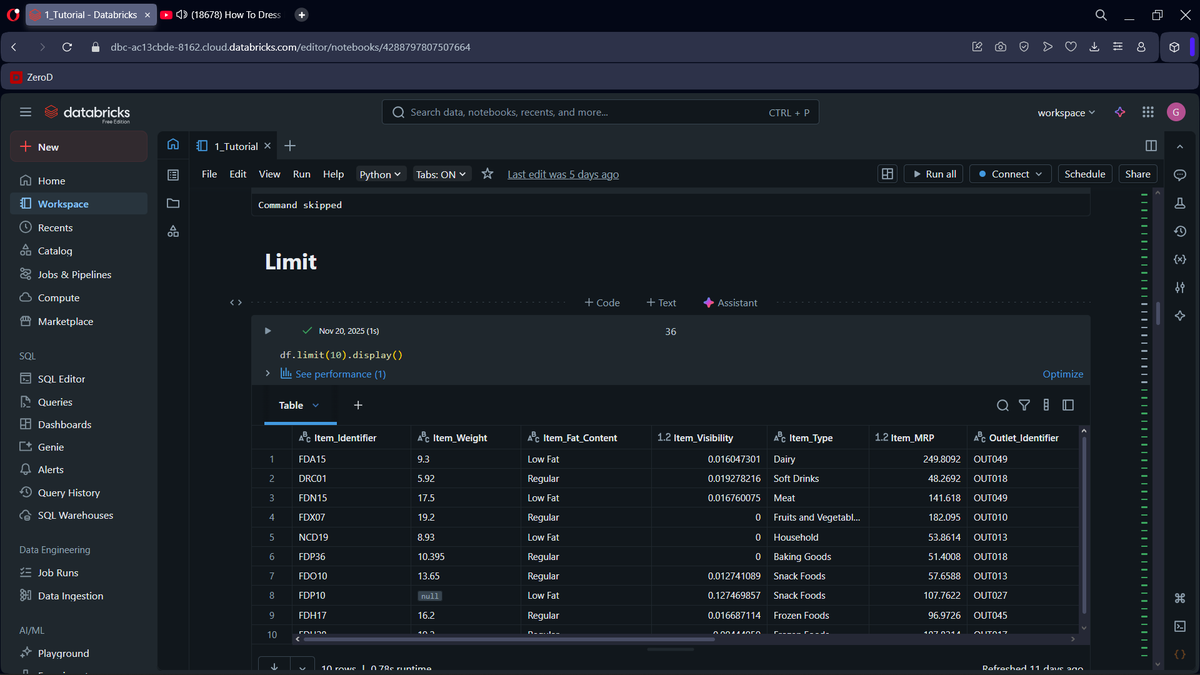Open the workspace folder browser icon

point(173,203)
